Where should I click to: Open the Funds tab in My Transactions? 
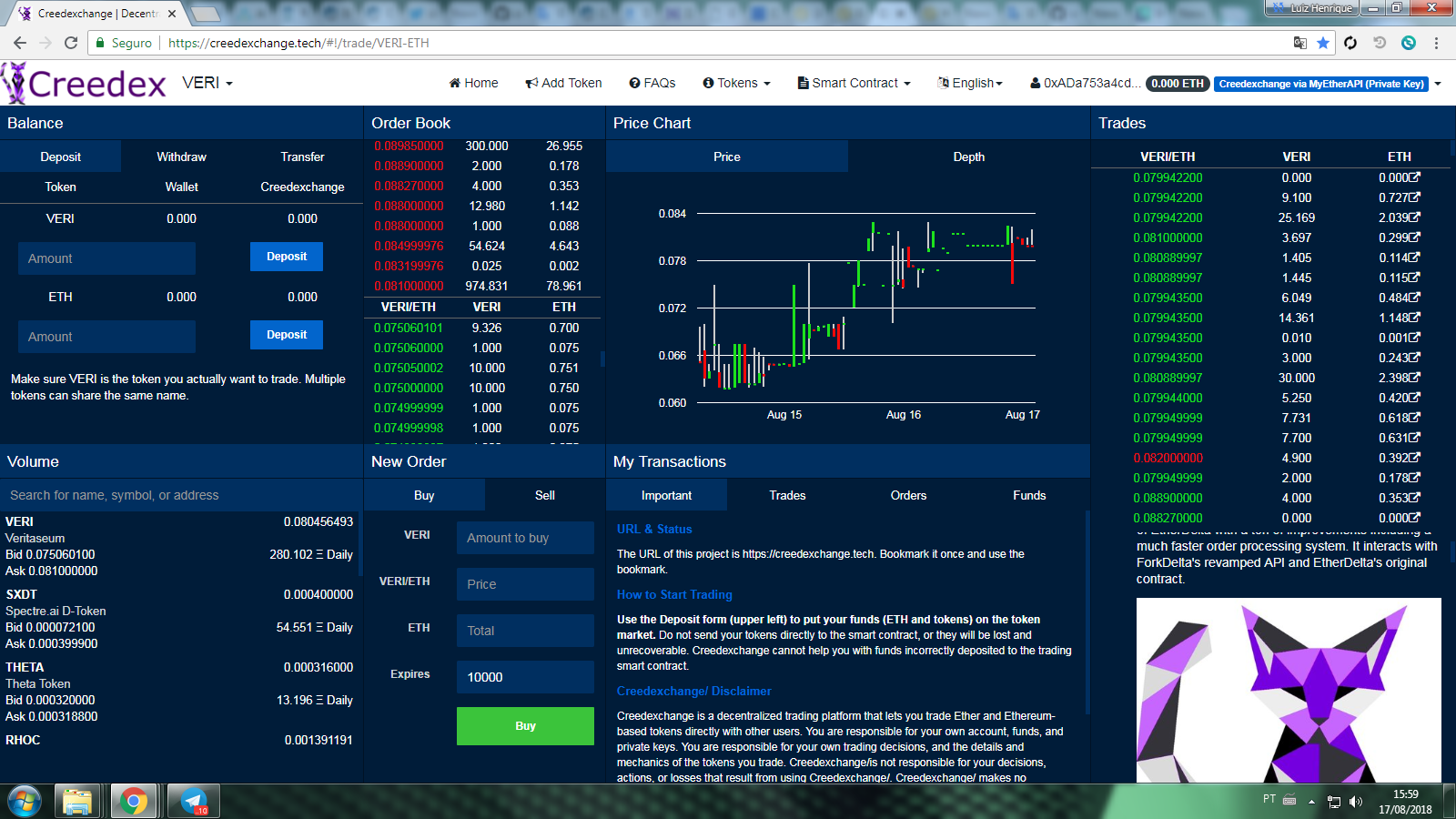(x=1029, y=495)
